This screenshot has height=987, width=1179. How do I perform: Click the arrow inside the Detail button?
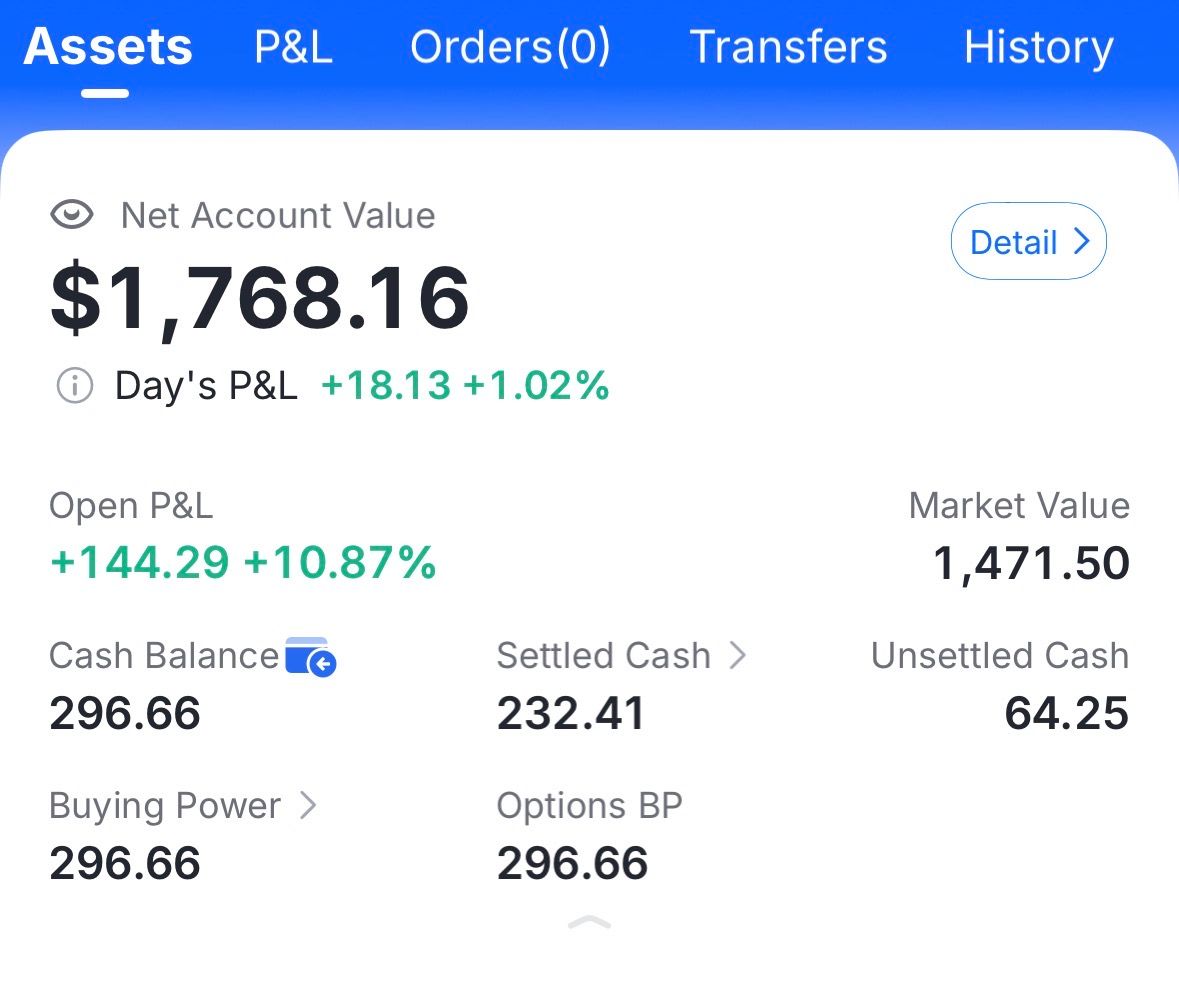(x=1081, y=241)
